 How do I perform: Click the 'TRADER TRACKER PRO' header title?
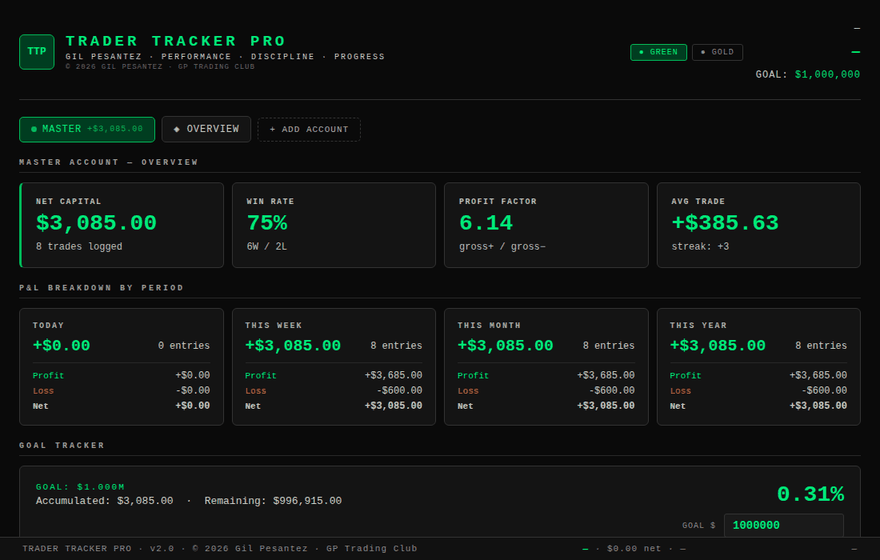pyautogui.click(x=176, y=41)
